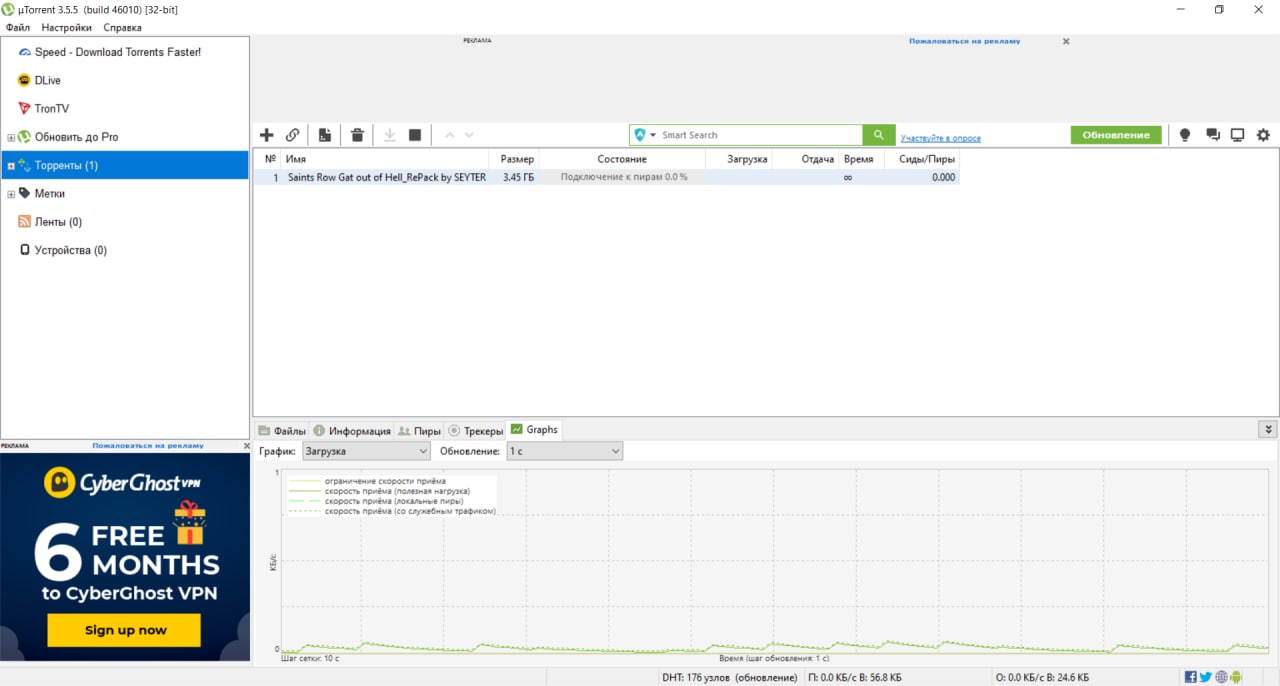Screen dimensions: 1280x686
Task: Click the green search magnifier button
Action: pos(878,135)
